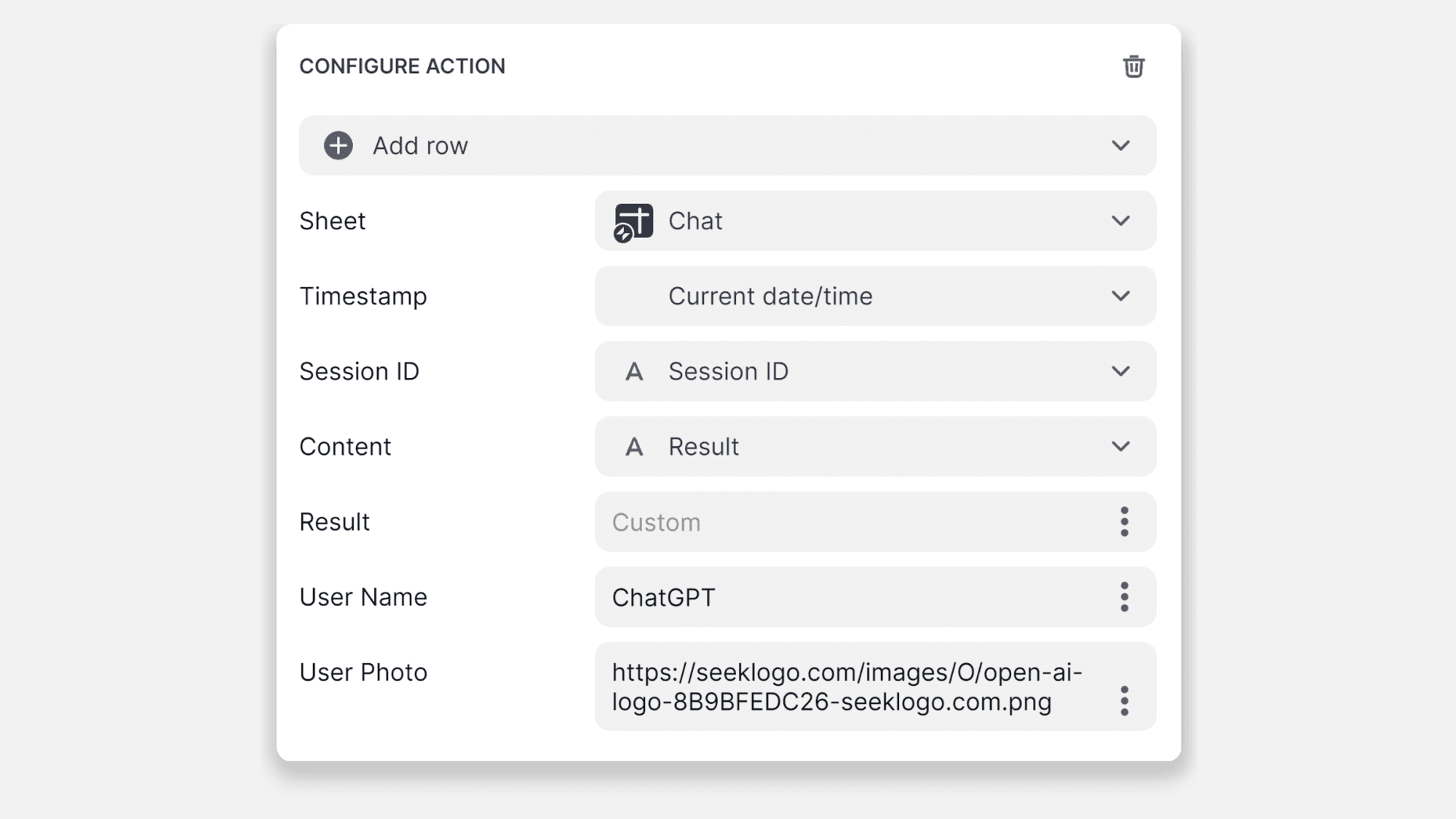Open the User Name three-dot menu
The height and width of the screenshot is (819, 1456).
tap(1124, 597)
